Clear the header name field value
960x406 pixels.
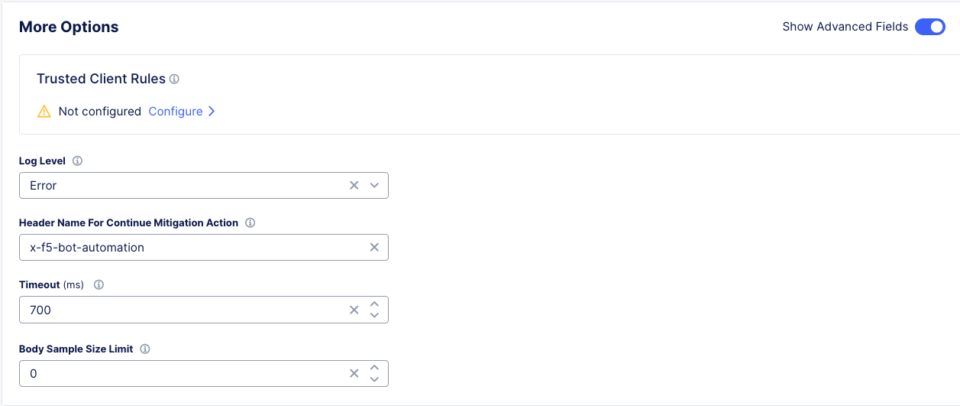click(375, 247)
